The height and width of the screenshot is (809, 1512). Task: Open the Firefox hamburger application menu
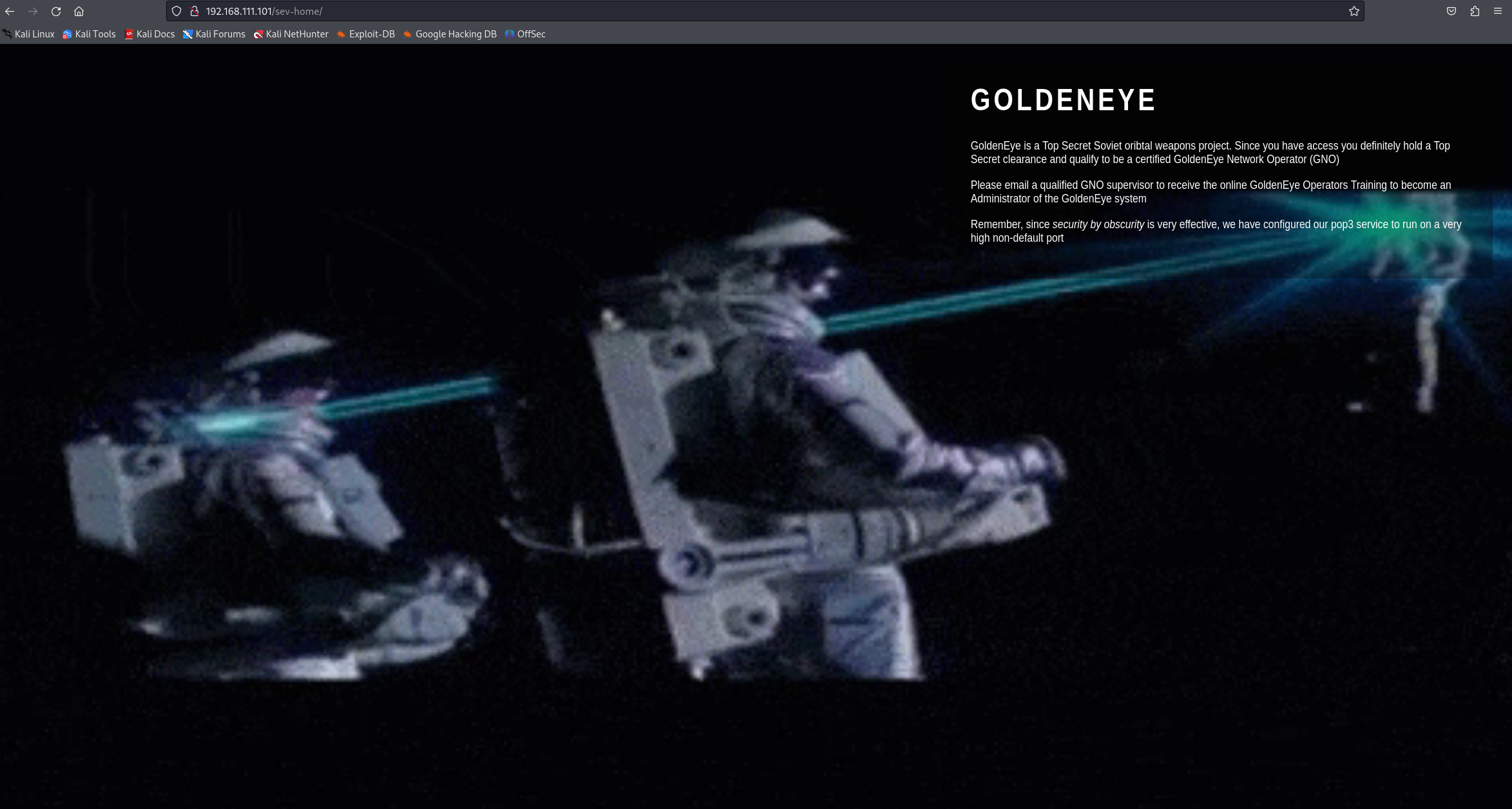[x=1498, y=11]
